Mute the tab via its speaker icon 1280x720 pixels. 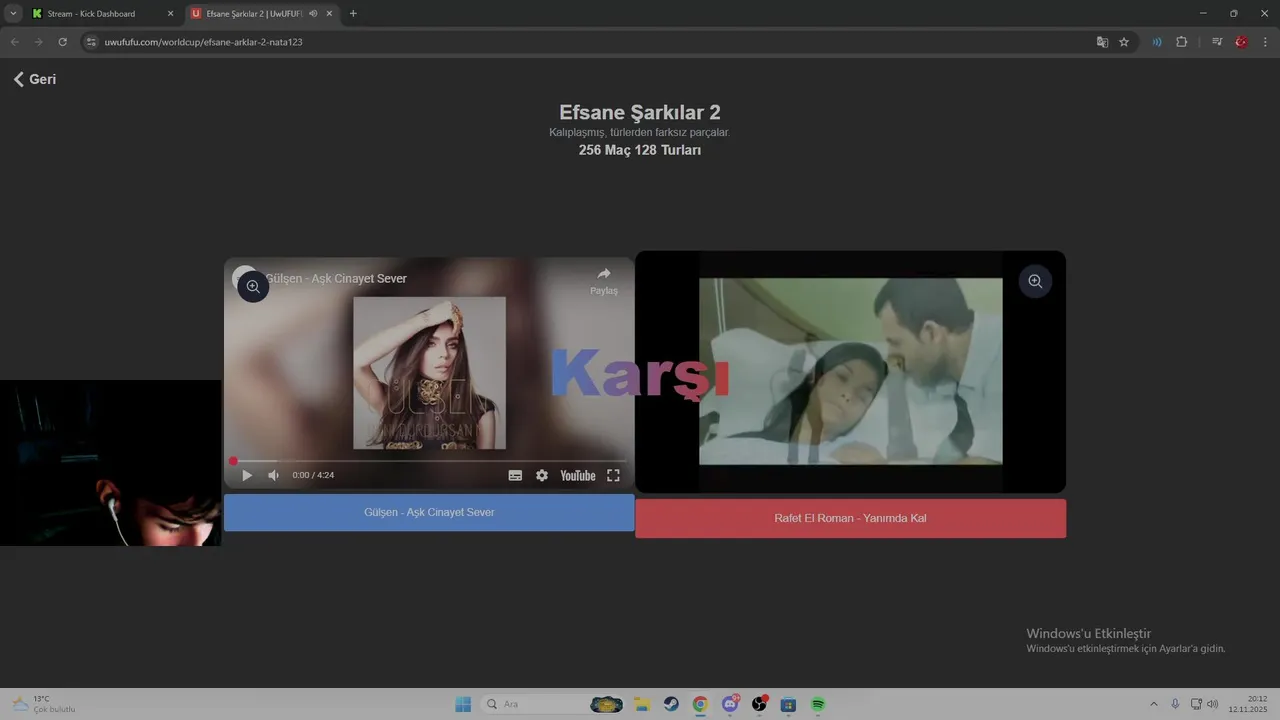(313, 14)
